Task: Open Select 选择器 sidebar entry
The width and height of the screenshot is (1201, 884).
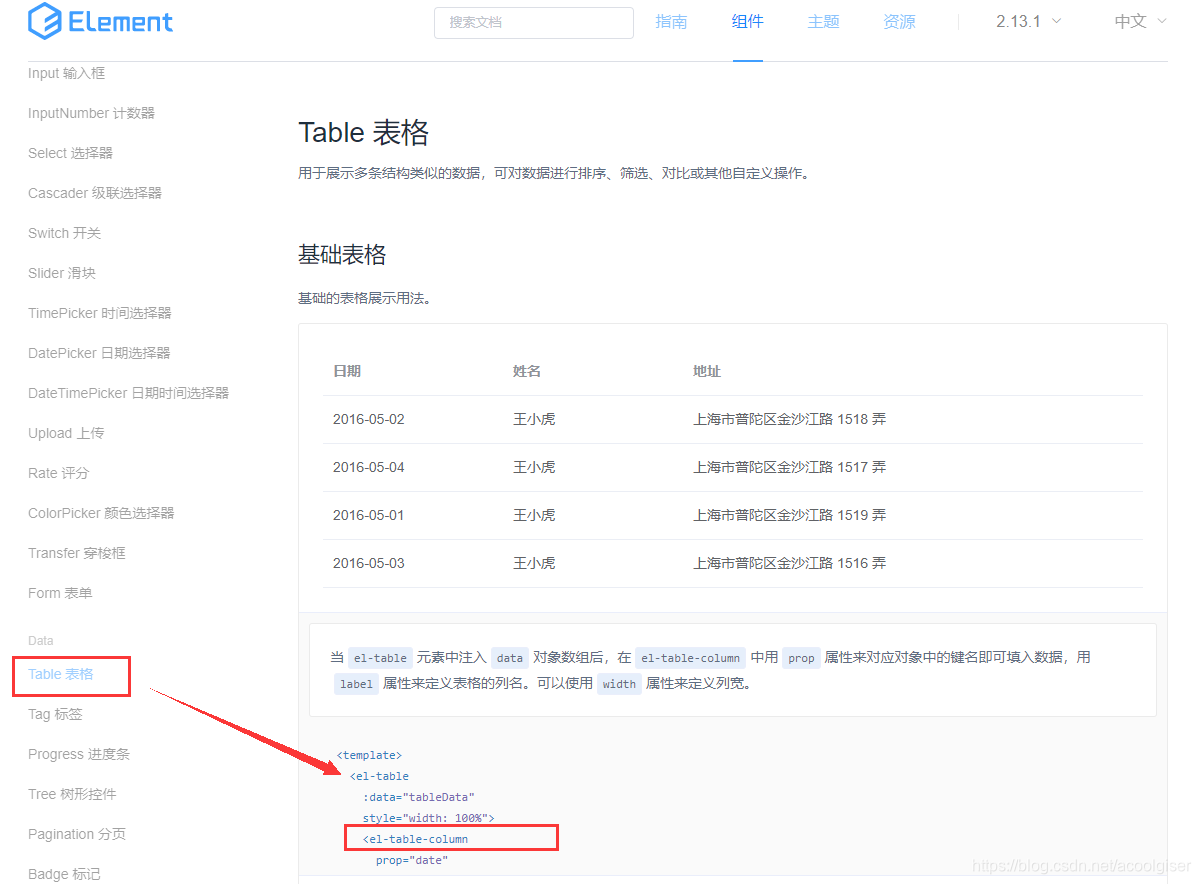Action: tap(70, 153)
